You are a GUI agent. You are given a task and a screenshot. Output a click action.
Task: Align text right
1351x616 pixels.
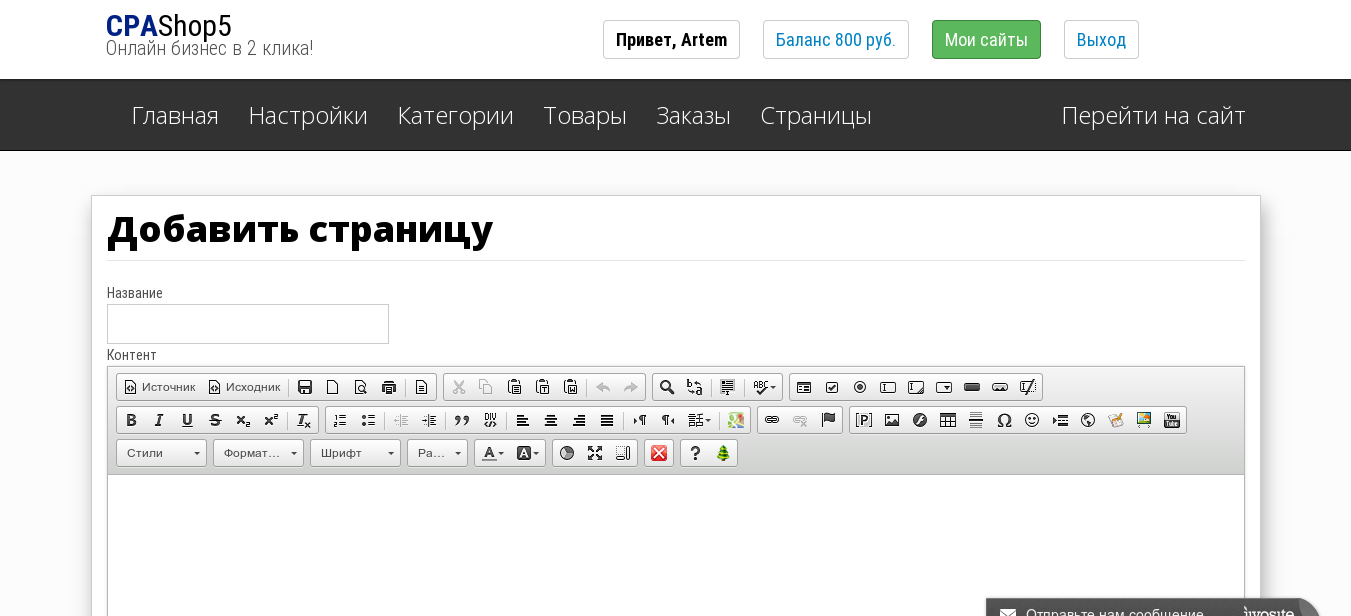(x=579, y=420)
